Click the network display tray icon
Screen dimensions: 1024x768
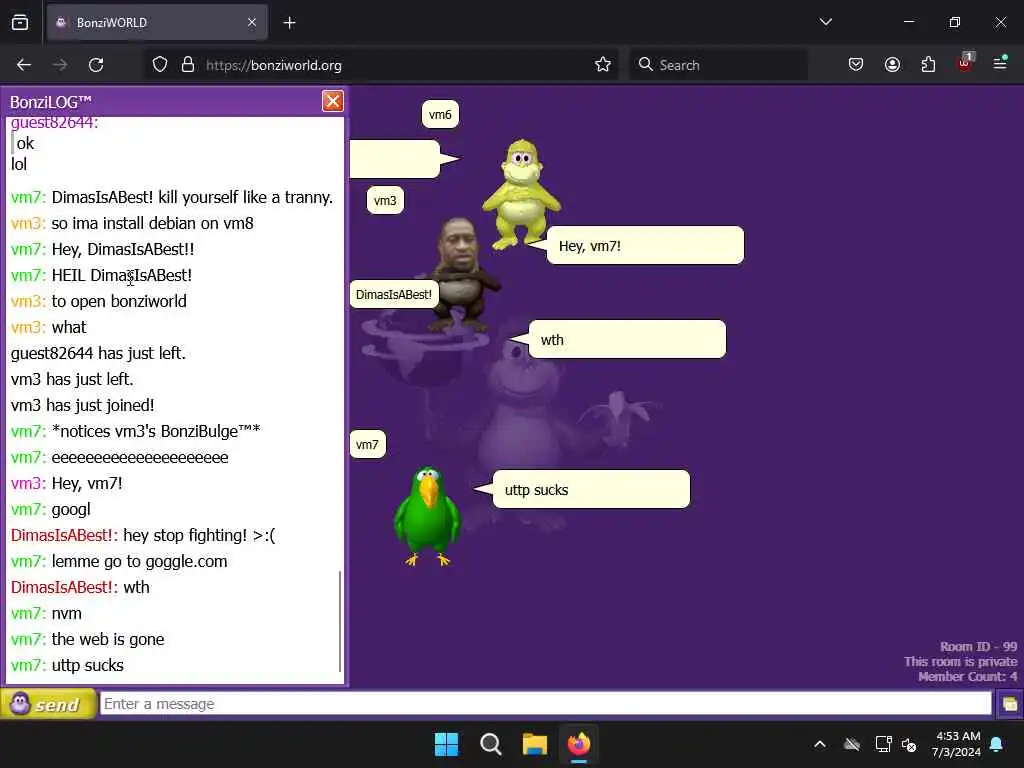883,744
